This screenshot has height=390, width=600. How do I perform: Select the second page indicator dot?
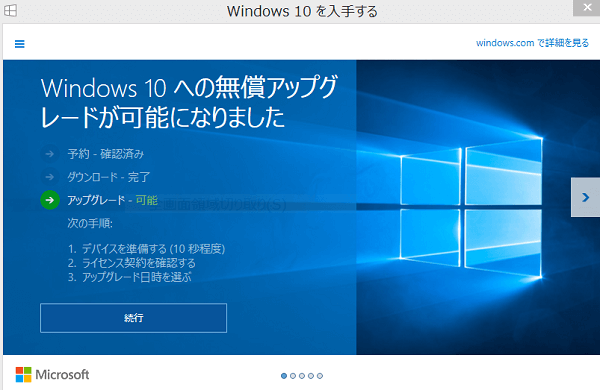293,376
